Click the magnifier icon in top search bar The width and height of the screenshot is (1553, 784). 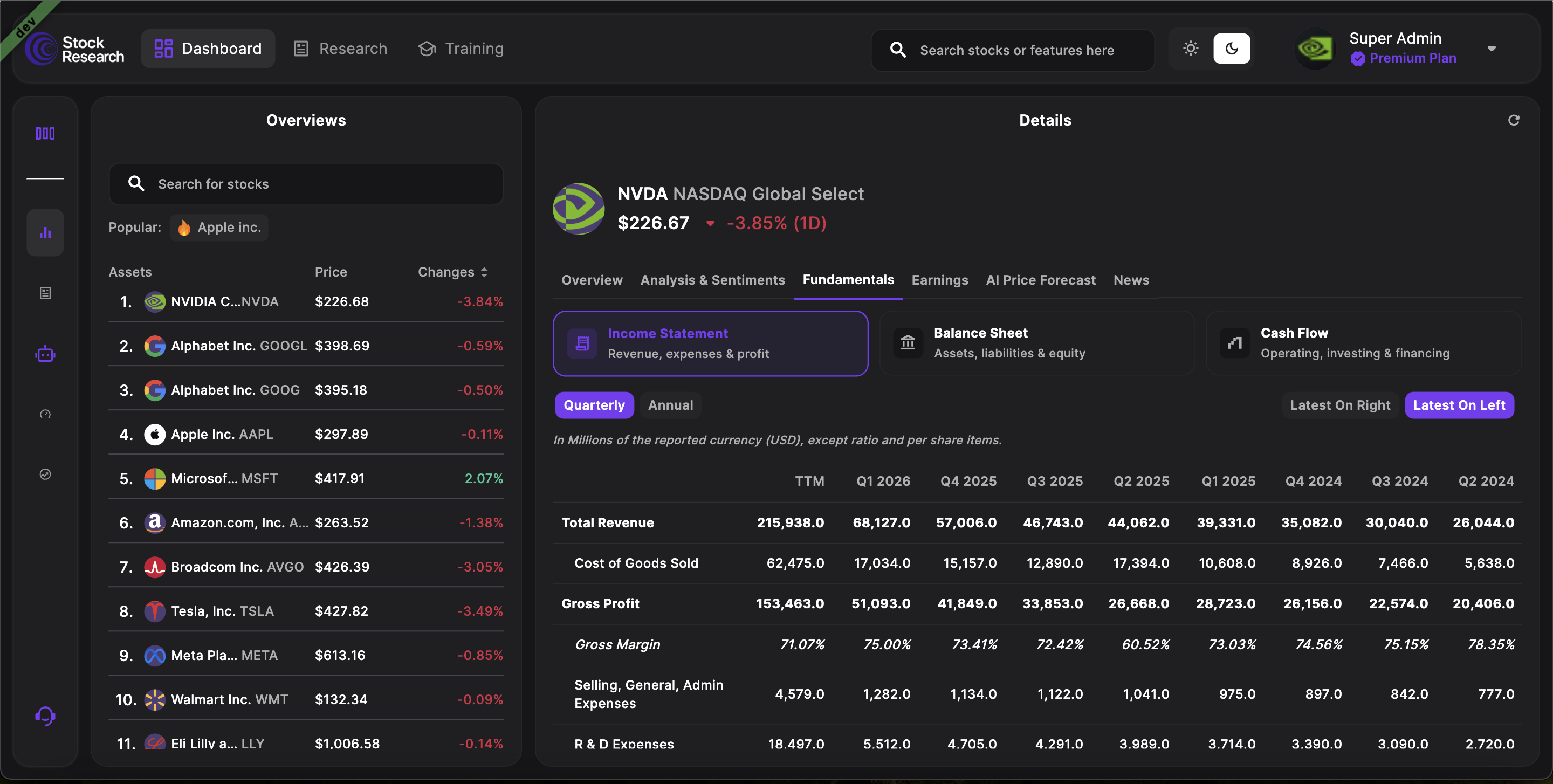(898, 50)
